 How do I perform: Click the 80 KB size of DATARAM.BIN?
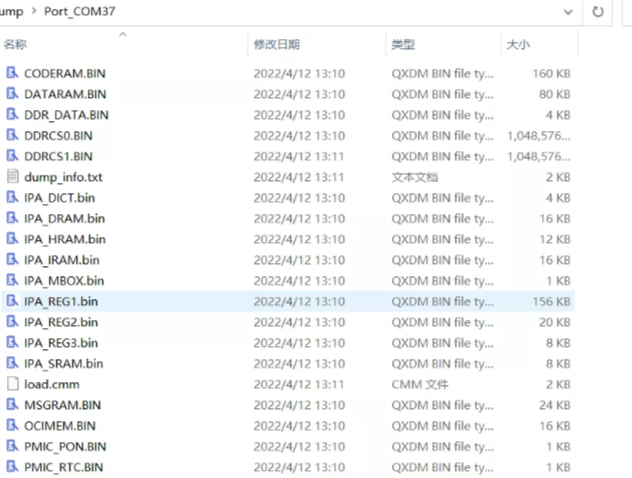[555, 94]
